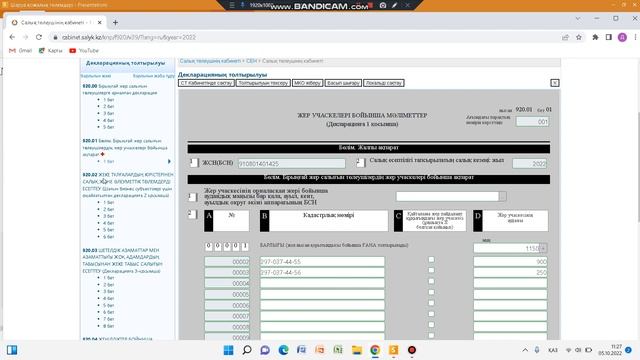The width and height of the screenshot is (640, 360).
Task: Click the spinner on the 1150 total area field
Action: pos(543,248)
